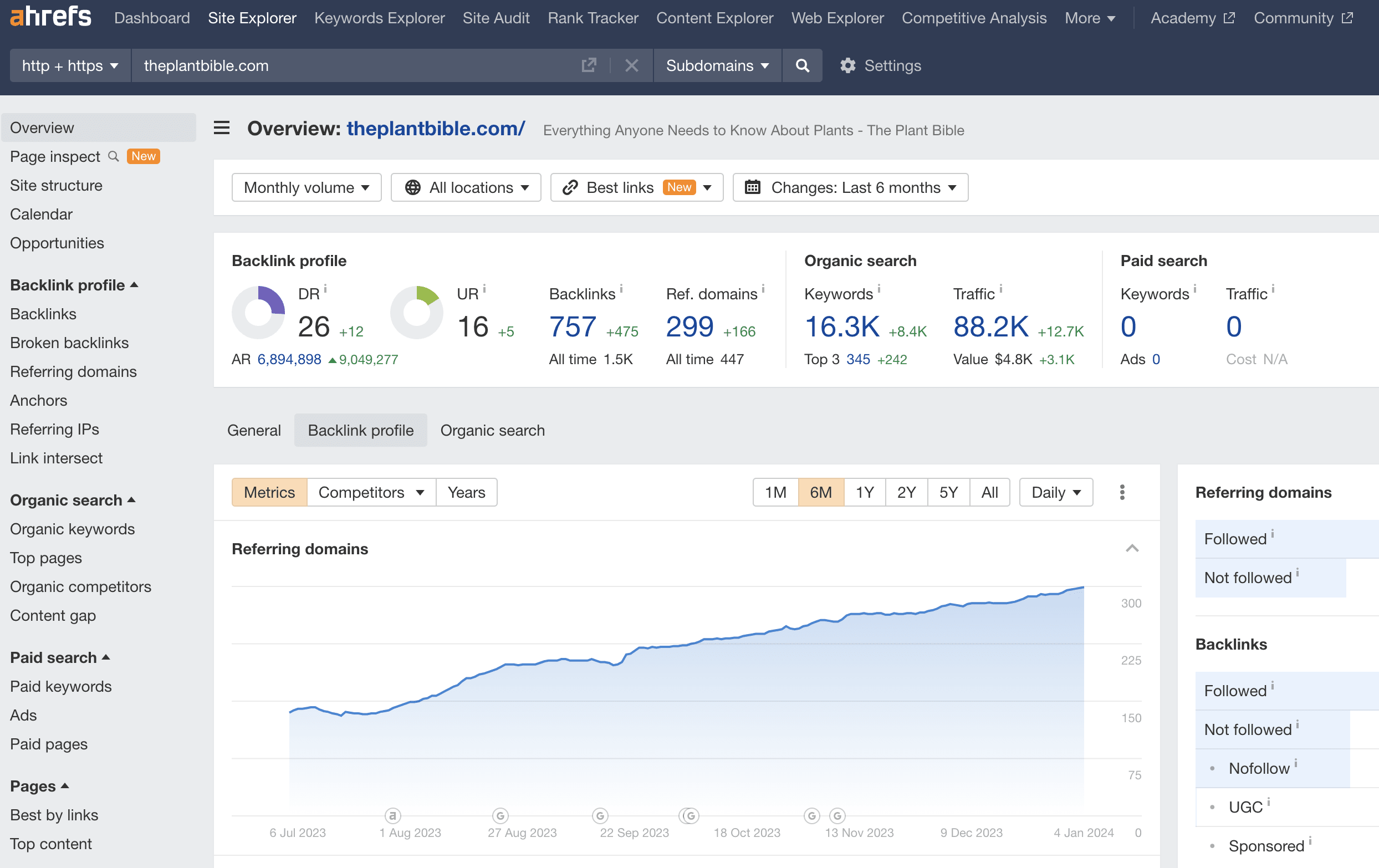Switch to the Organic search tab
Screen dimensions: 1379x868
(x=493, y=431)
